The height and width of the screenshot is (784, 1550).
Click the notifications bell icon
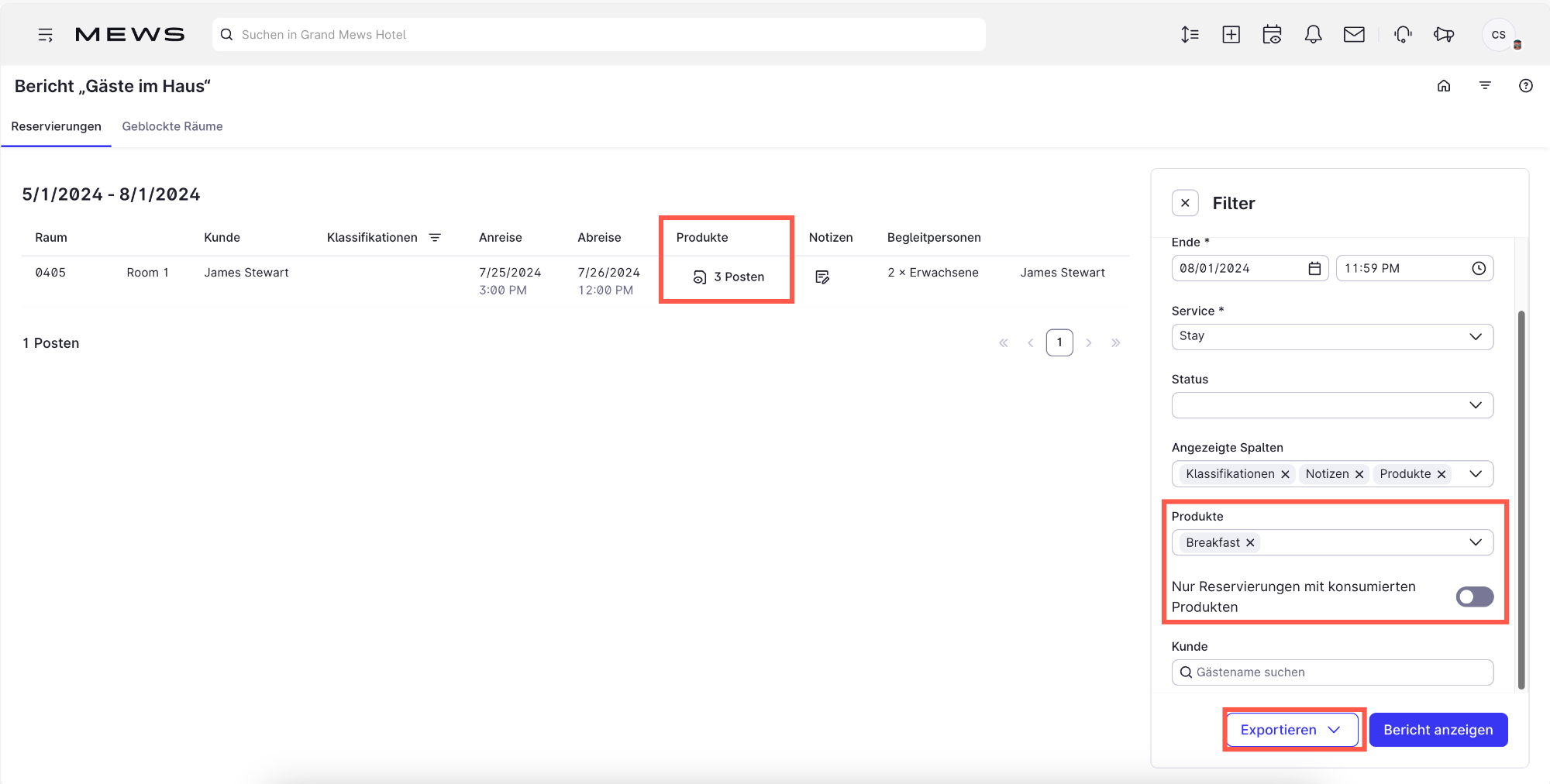point(1313,35)
